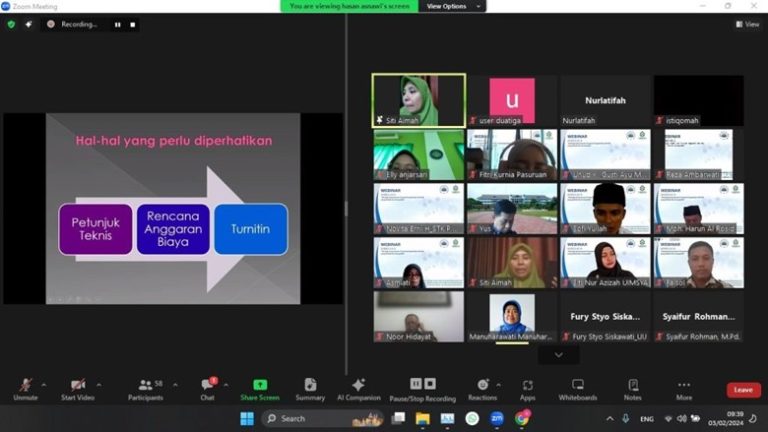Screen dimensions: 768x432
Task: Click the Windows taskbar Search box
Action: click(x=308, y=418)
